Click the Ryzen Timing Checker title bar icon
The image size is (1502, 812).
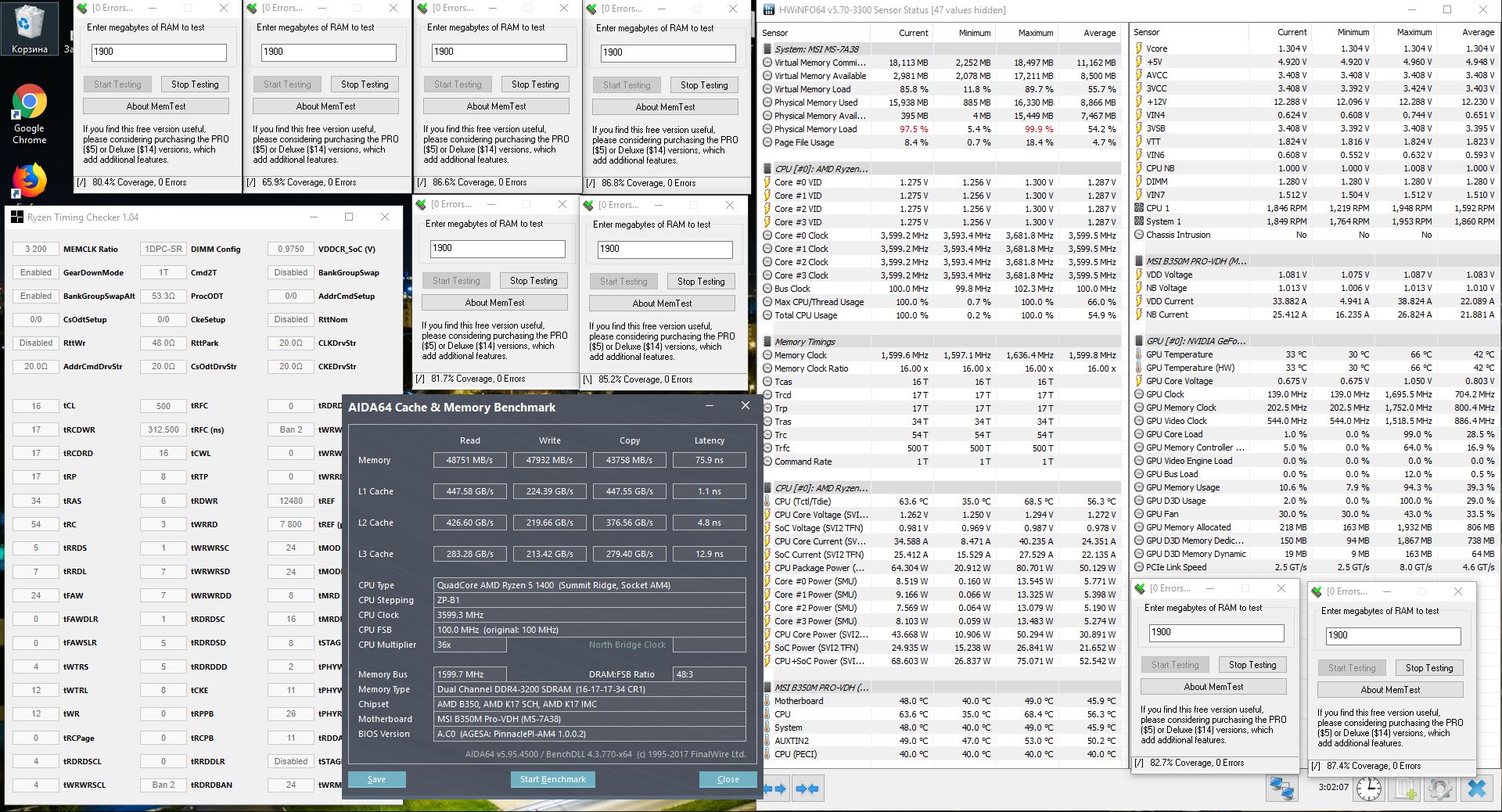pyautogui.click(x=16, y=217)
